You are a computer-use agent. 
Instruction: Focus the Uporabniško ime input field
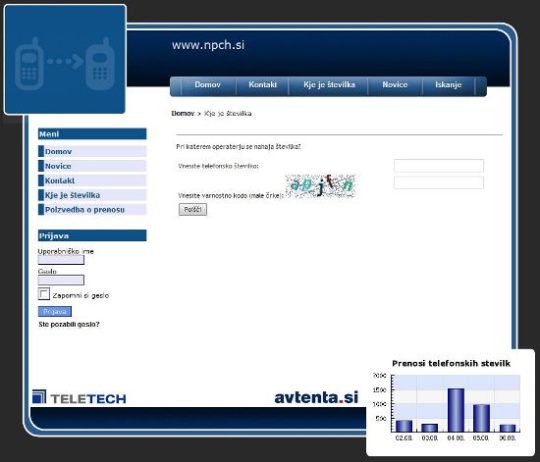coord(61,260)
